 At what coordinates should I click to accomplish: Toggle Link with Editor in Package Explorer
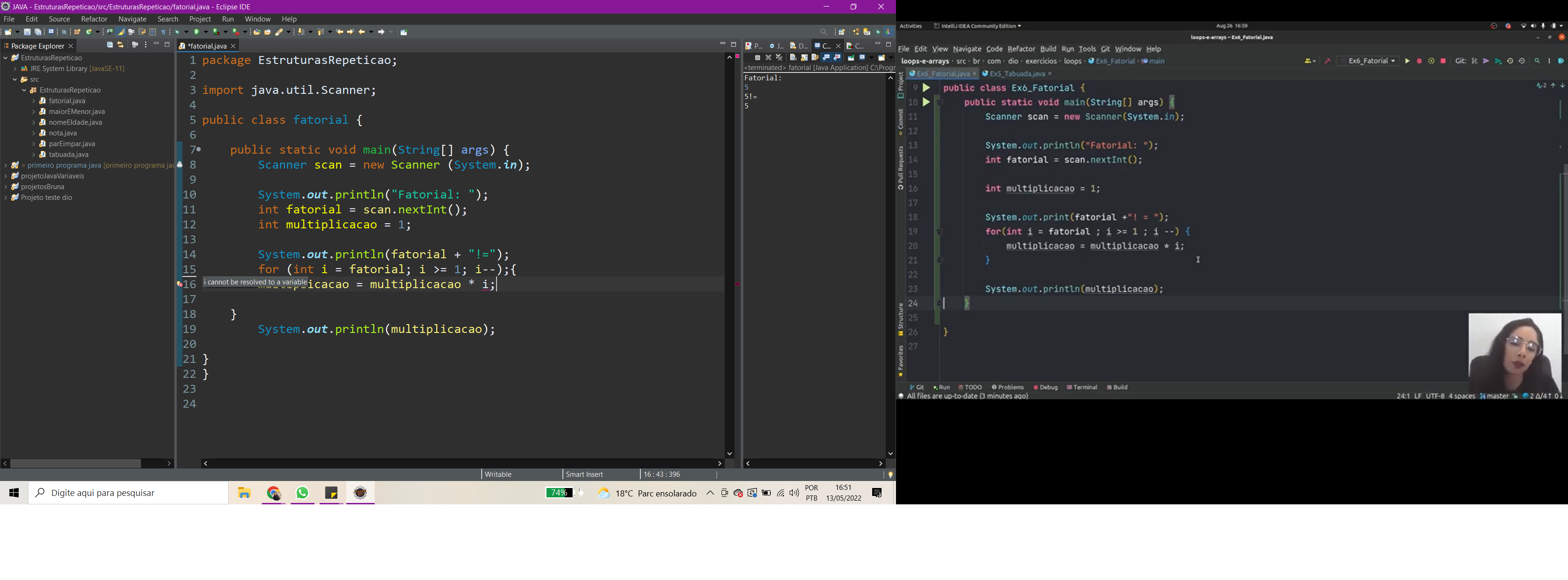(120, 45)
